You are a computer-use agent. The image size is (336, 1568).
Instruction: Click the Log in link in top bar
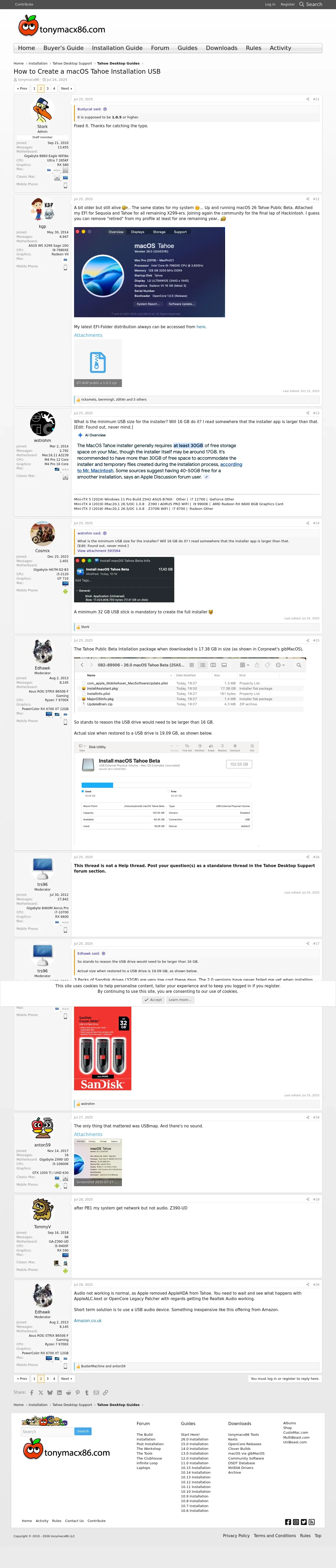pyautogui.click(x=270, y=4)
